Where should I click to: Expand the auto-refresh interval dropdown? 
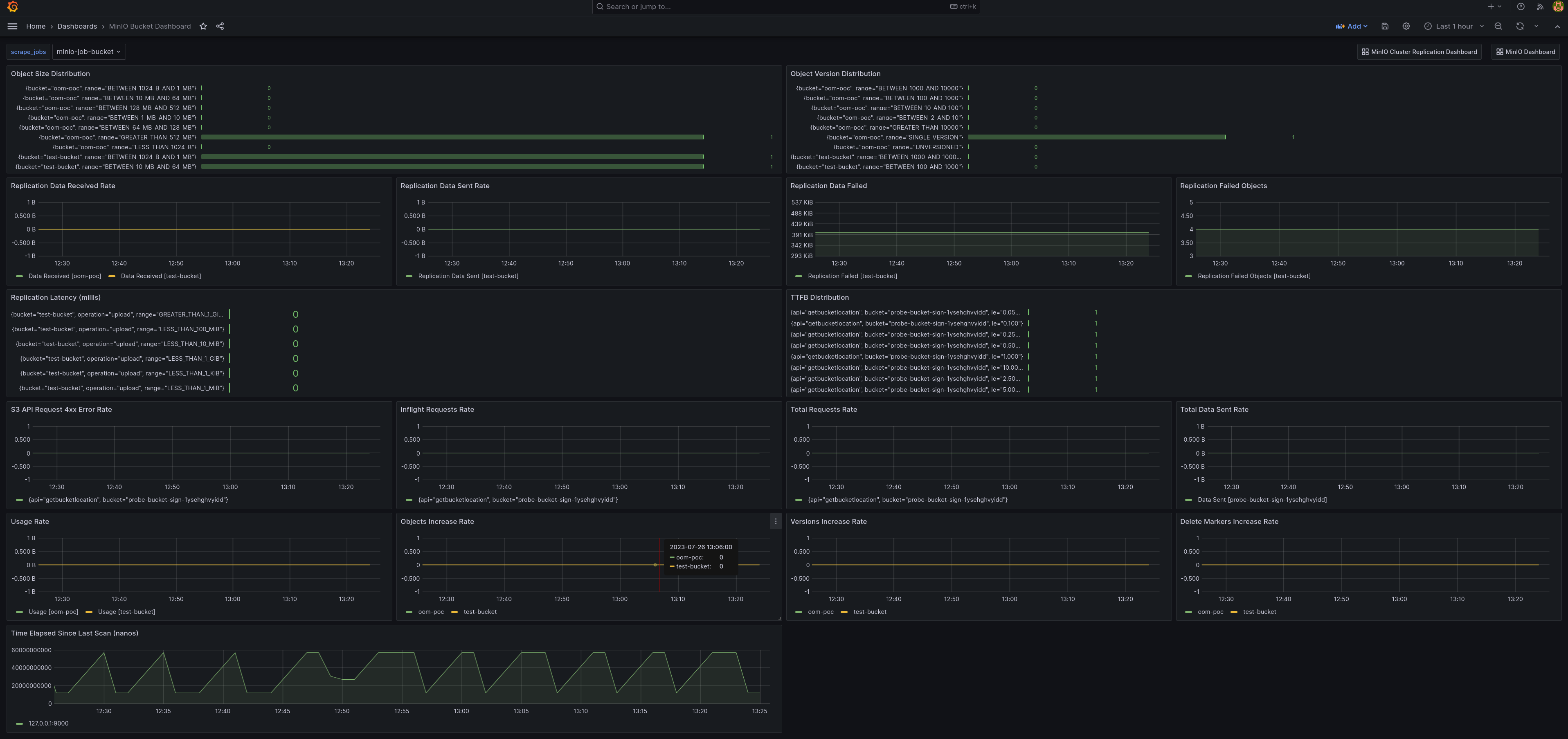1537,26
